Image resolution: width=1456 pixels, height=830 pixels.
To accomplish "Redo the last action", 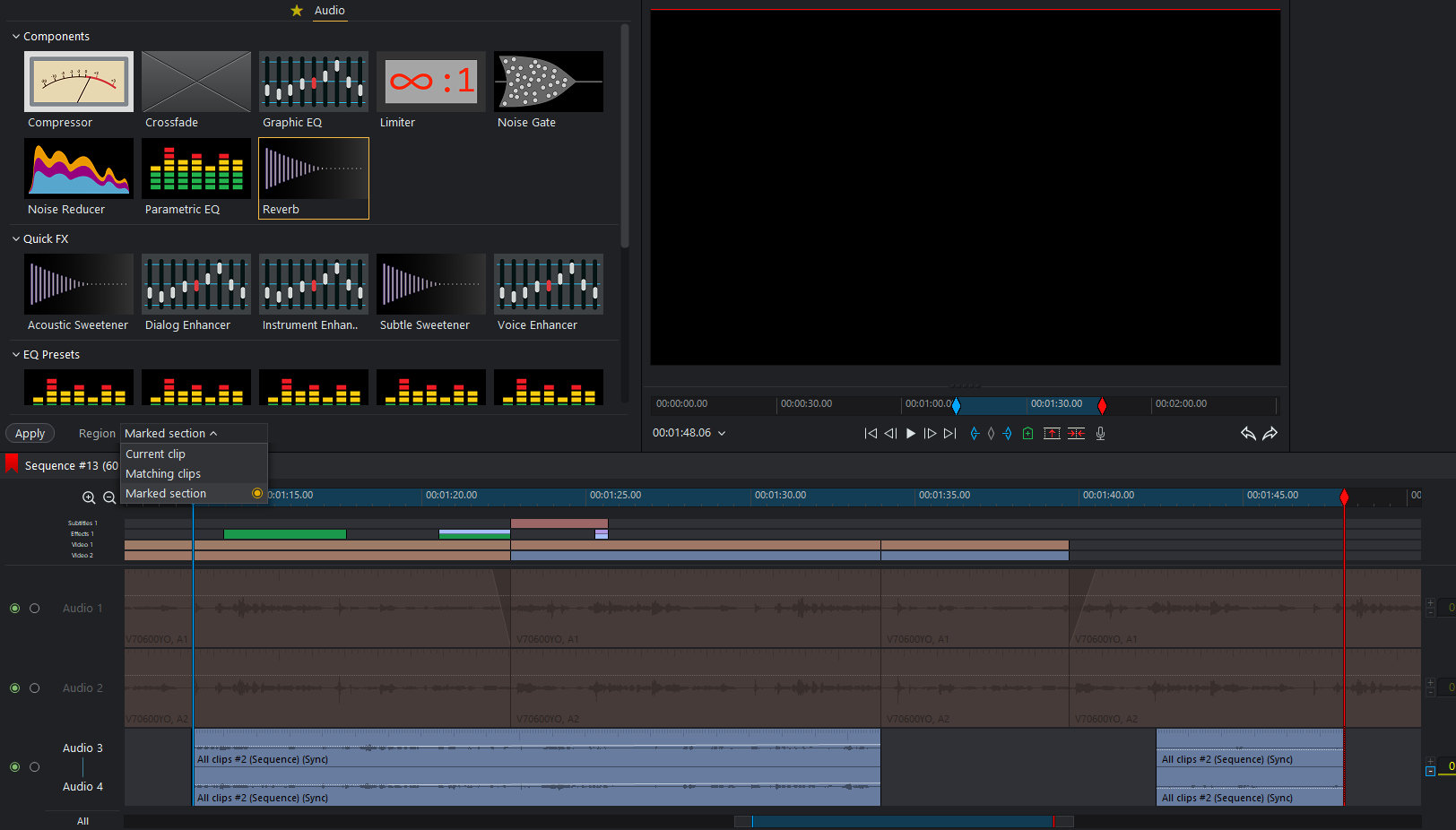I will click(x=1270, y=434).
